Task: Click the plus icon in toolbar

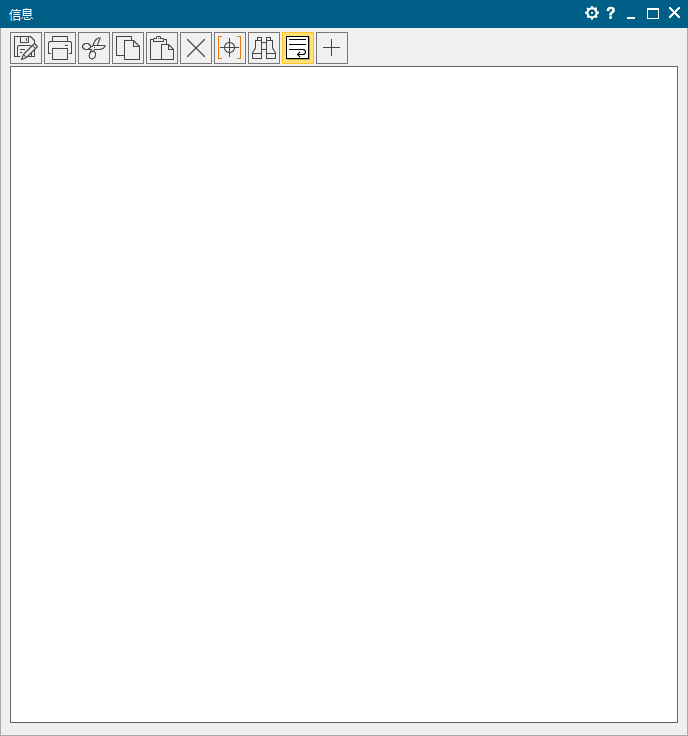Action: [x=332, y=48]
